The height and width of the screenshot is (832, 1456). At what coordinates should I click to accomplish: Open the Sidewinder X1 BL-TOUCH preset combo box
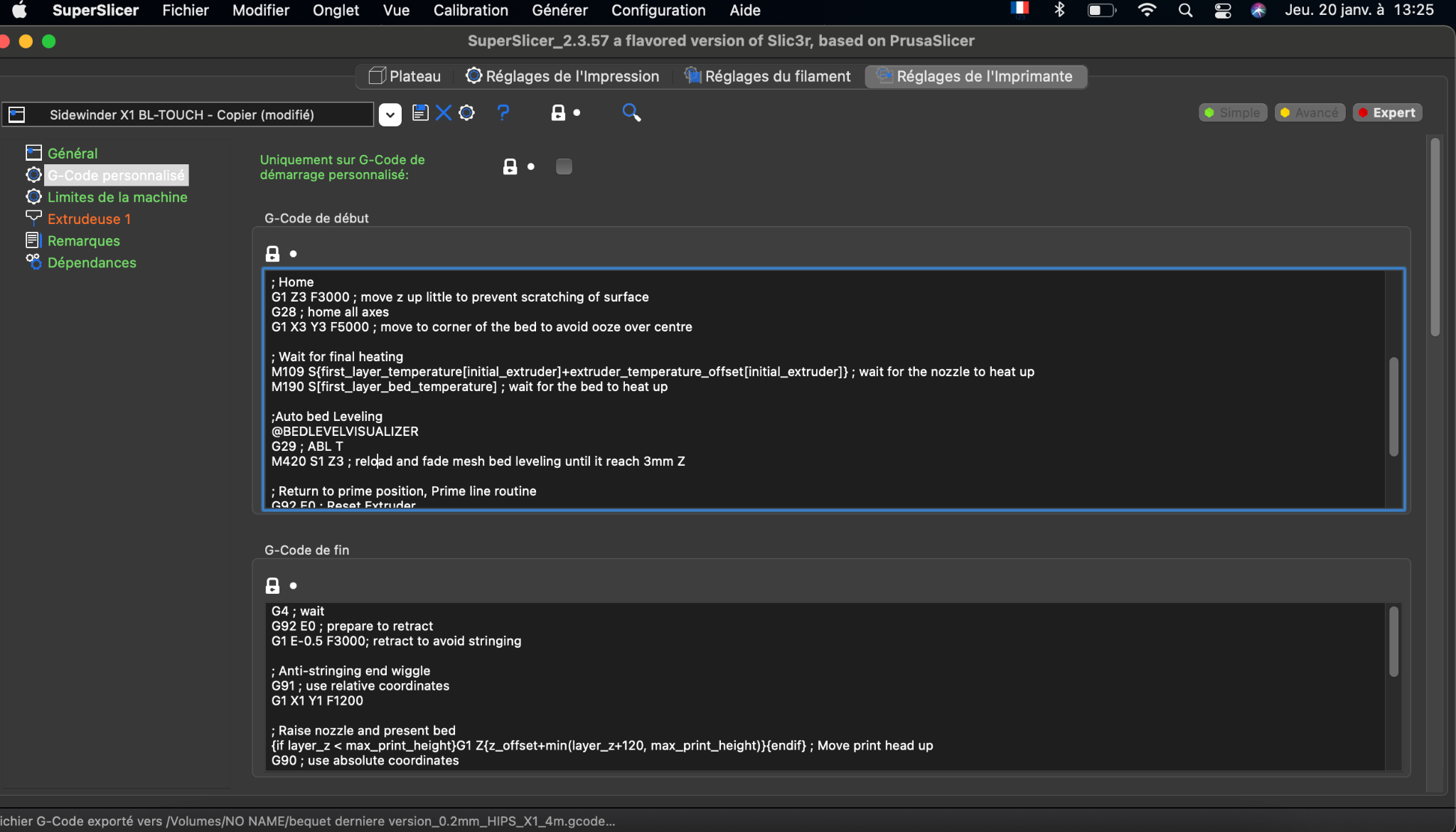(188, 114)
